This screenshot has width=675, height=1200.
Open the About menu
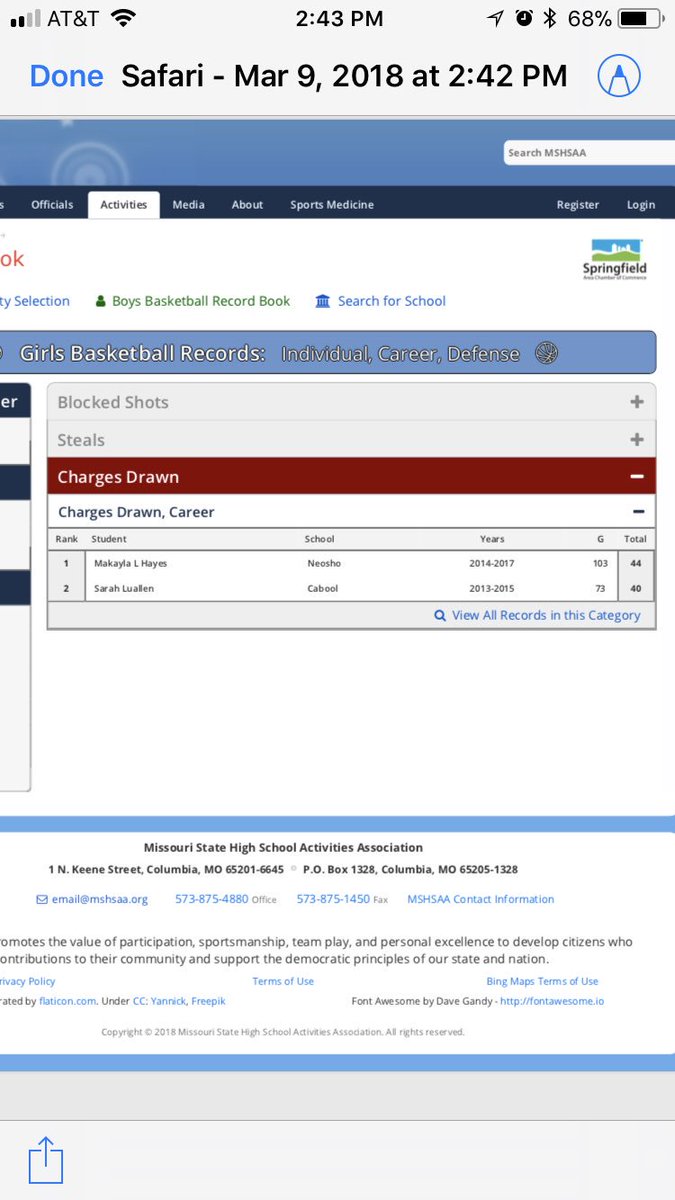click(x=247, y=204)
